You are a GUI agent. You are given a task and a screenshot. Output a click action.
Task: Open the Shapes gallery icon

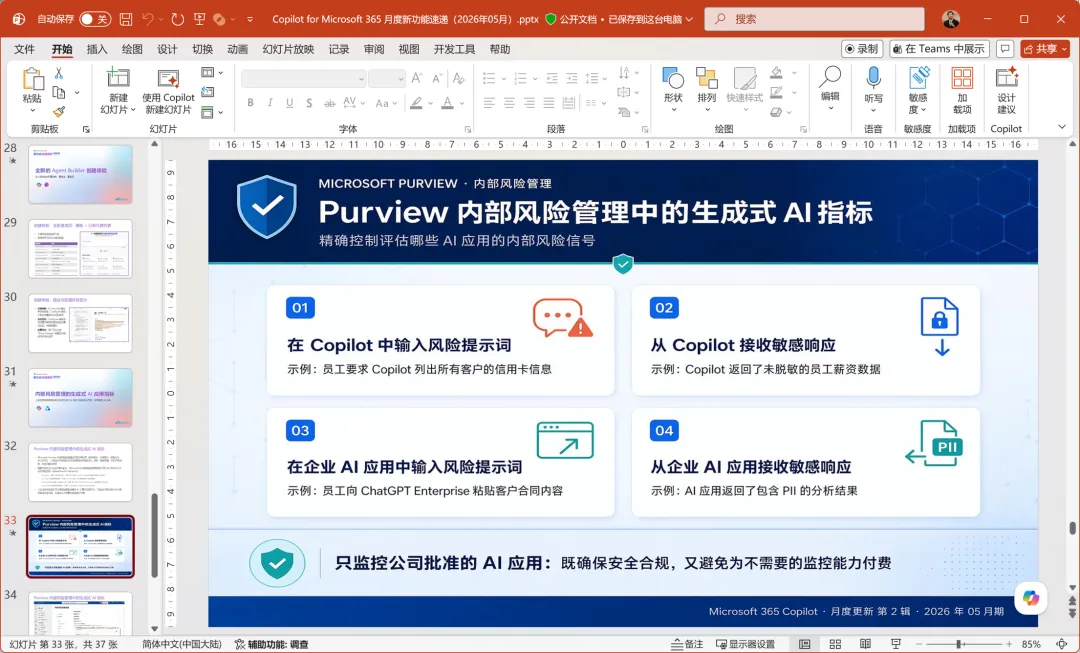tap(673, 78)
